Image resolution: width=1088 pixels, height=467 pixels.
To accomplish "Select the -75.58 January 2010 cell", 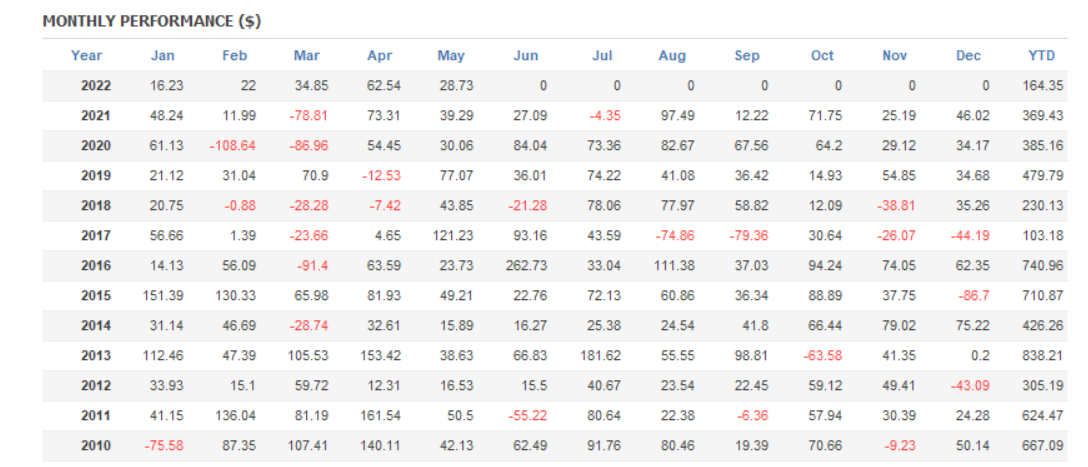I will pyautogui.click(x=160, y=446).
